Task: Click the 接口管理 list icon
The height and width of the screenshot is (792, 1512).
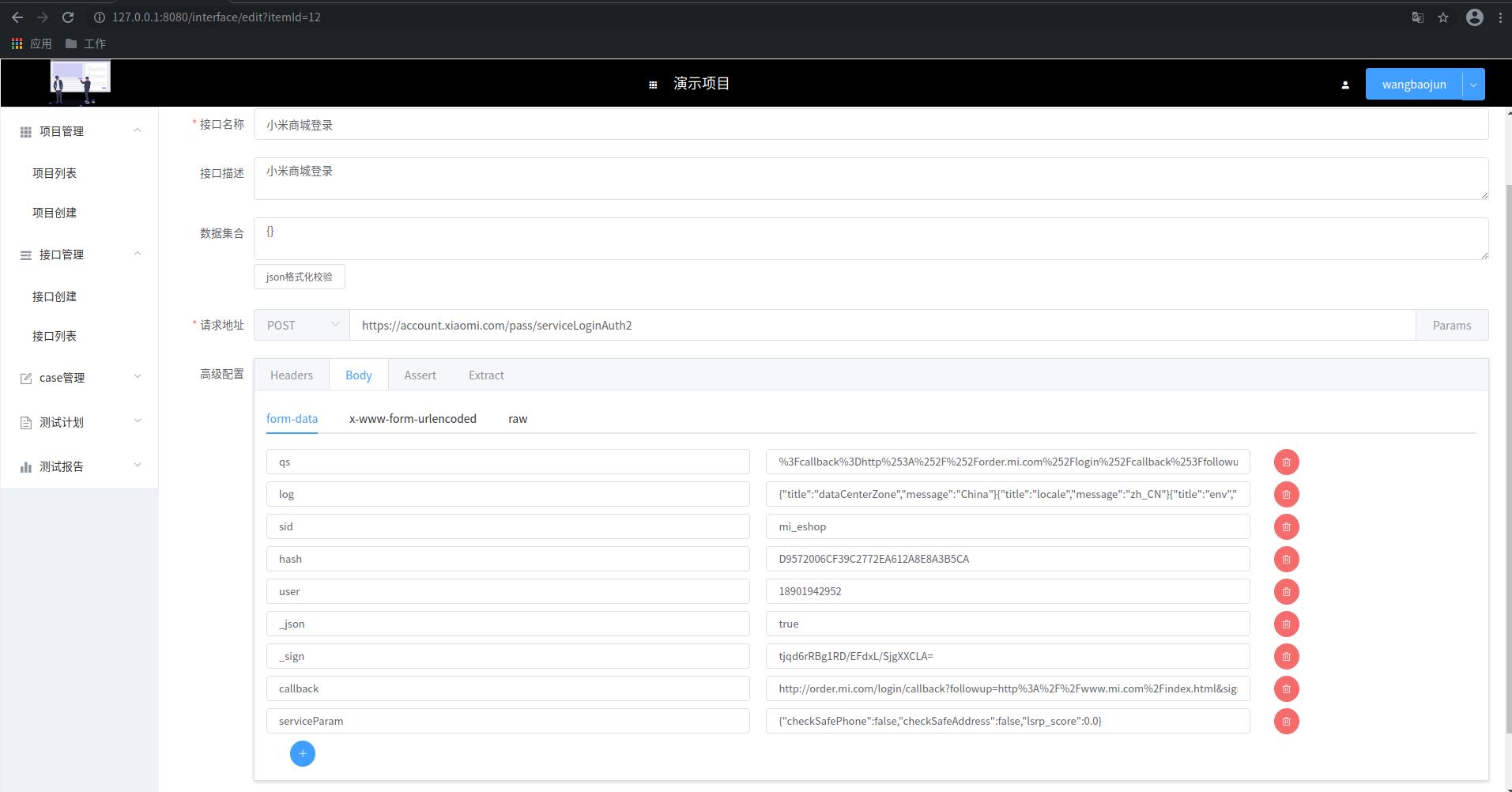Action: 26,255
